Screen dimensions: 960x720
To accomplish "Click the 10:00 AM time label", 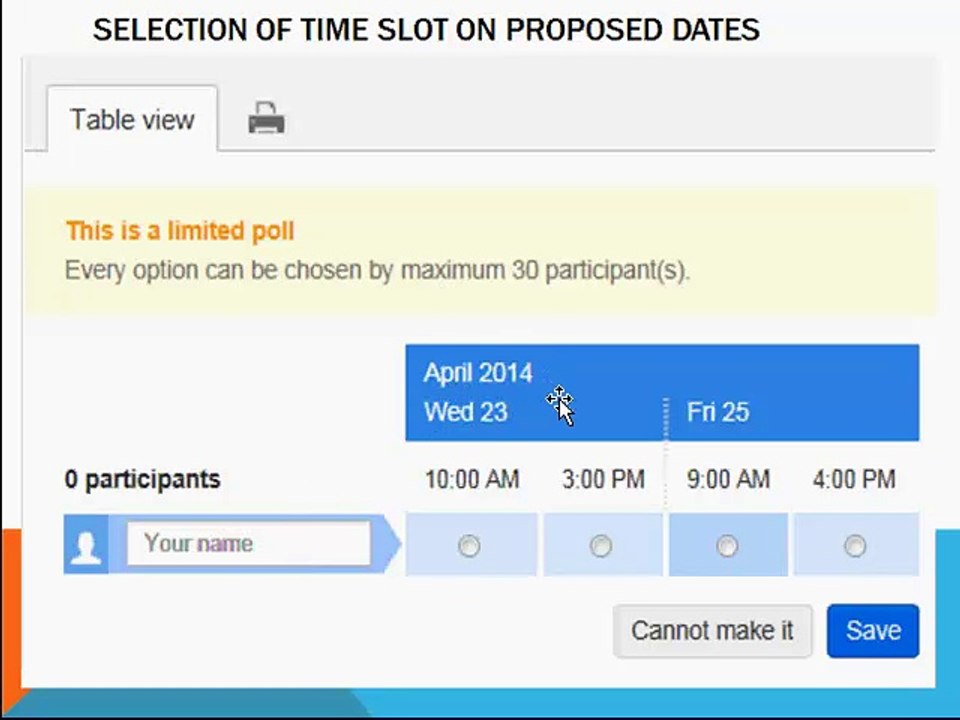I will pos(472,479).
